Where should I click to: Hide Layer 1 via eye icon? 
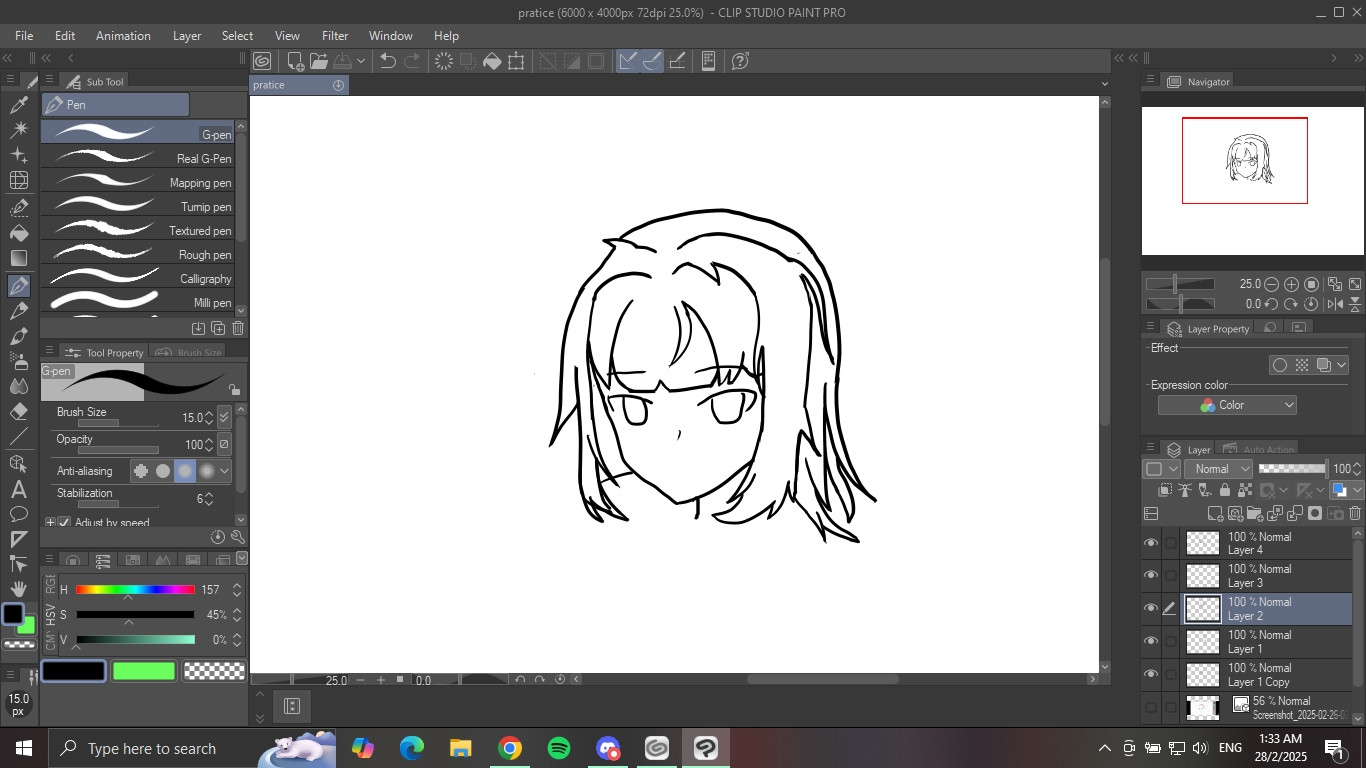tap(1151, 641)
